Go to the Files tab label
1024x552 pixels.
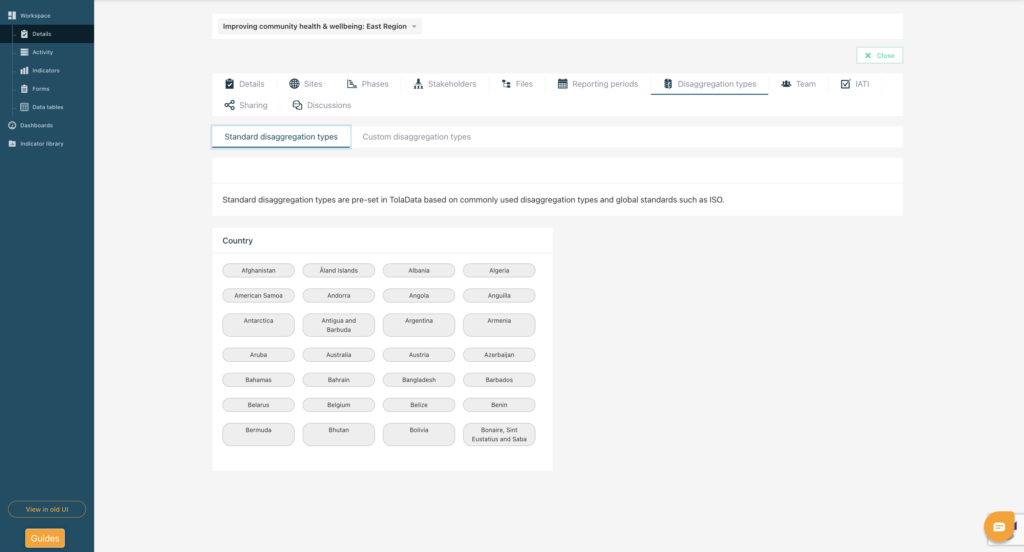[x=524, y=84]
